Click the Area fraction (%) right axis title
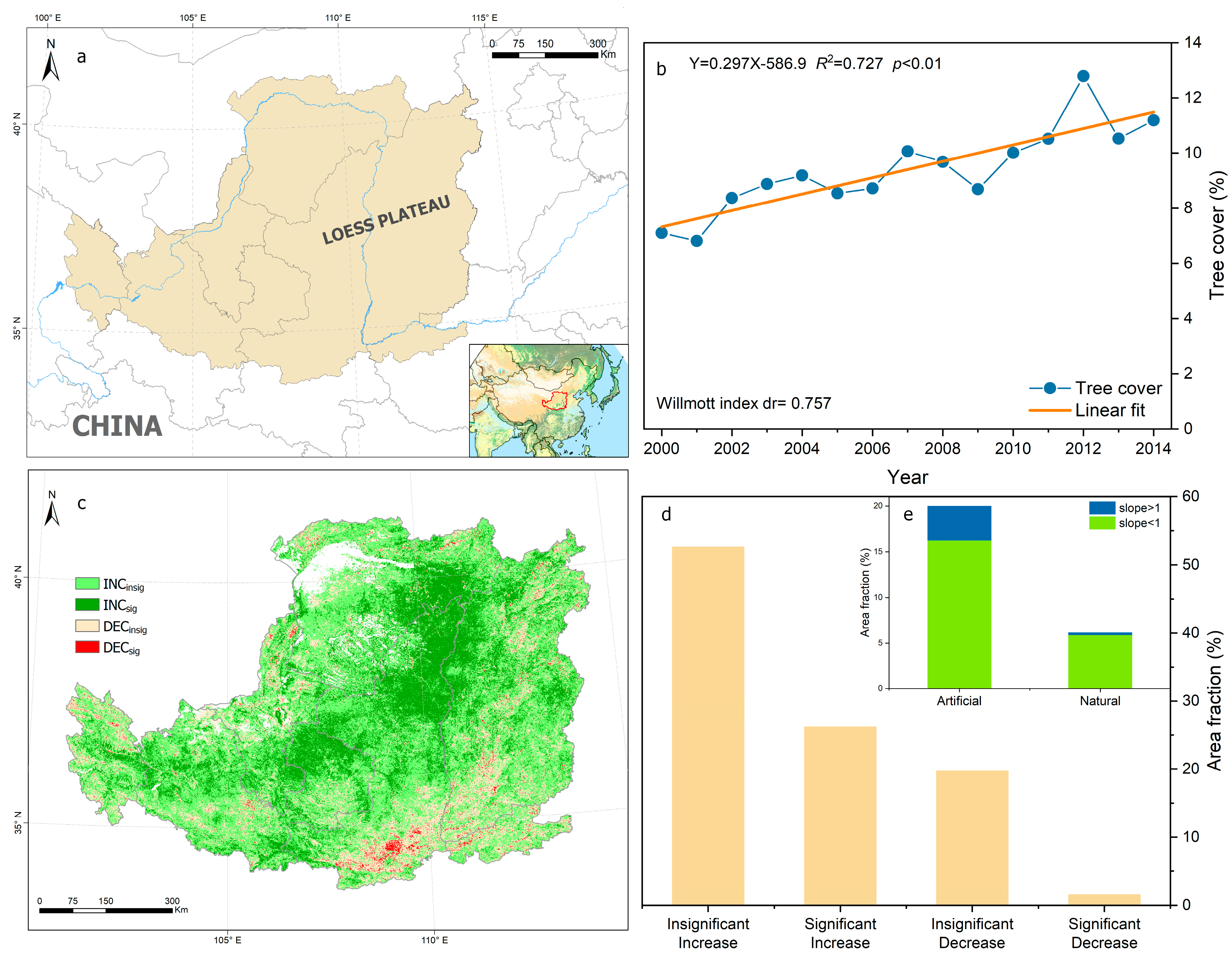 click(x=1214, y=700)
